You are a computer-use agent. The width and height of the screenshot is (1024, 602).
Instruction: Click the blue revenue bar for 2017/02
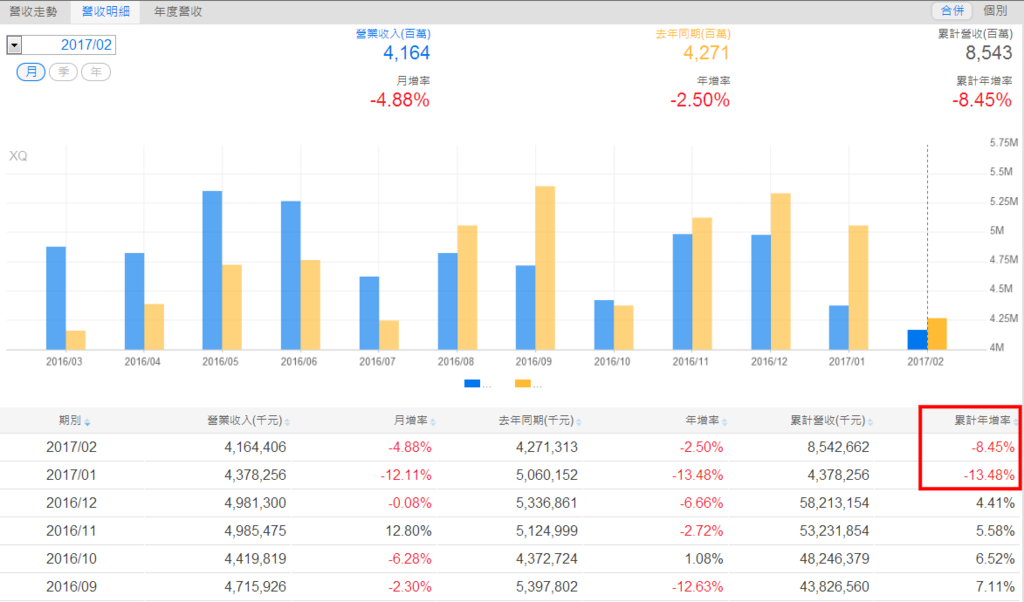click(918, 340)
